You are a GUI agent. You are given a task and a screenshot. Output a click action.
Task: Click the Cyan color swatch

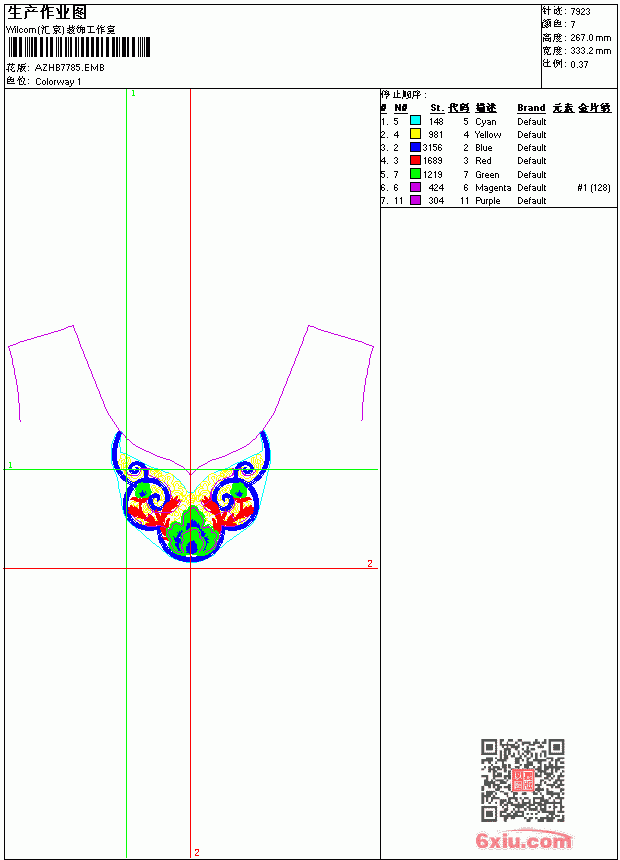click(415, 121)
